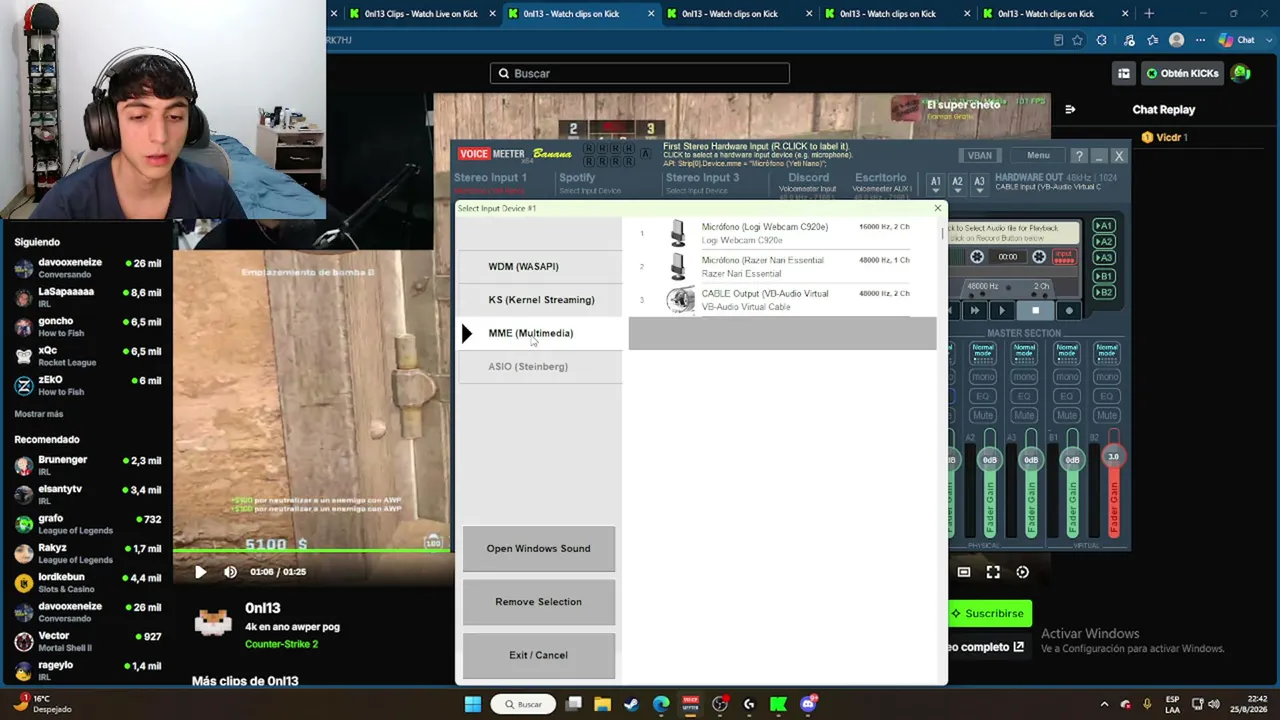The image size is (1280, 720).
Task: Focus the Kick Buscar search field
Action: (640, 73)
